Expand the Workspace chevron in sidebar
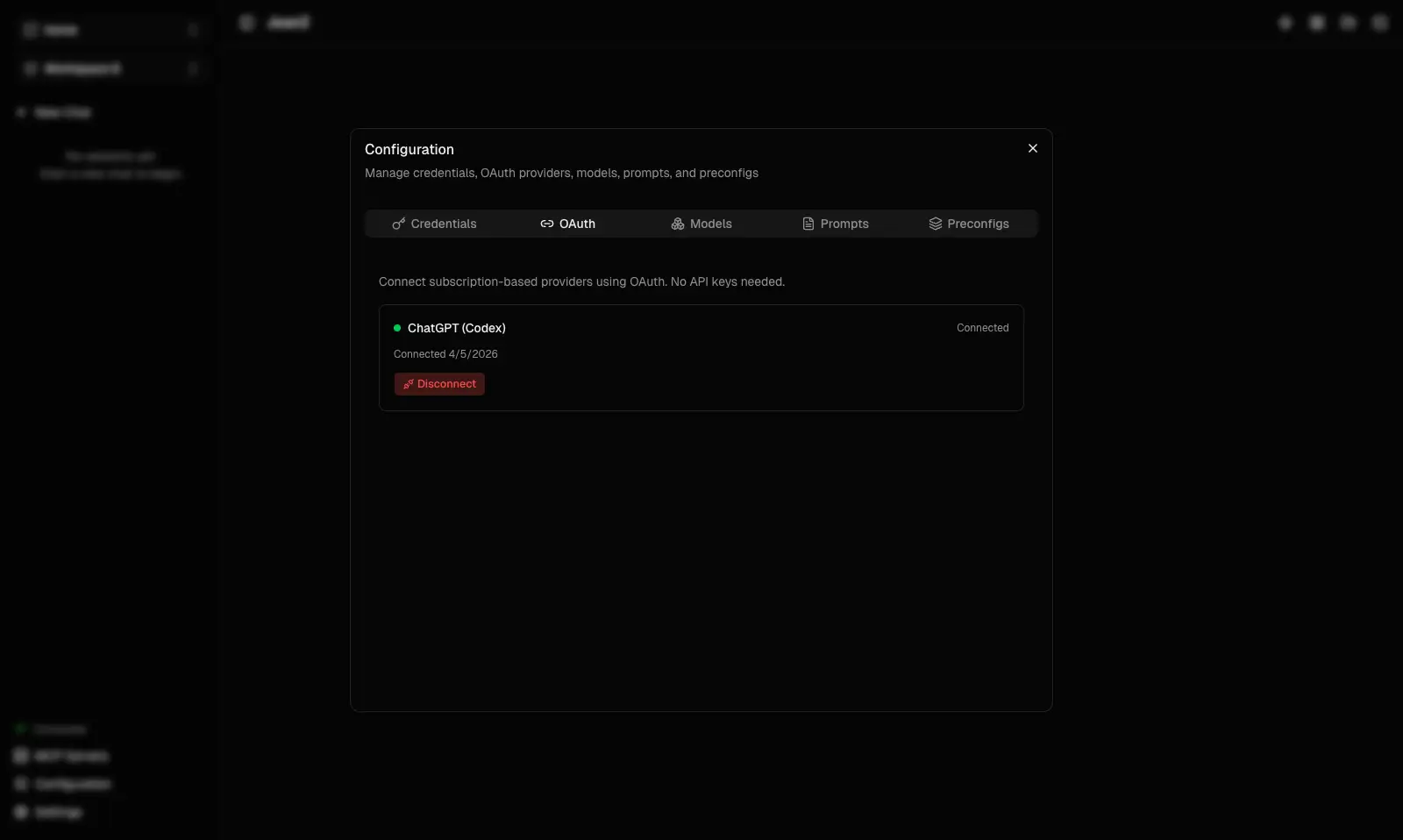1403x840 pixels. click(x=194, y=68)
